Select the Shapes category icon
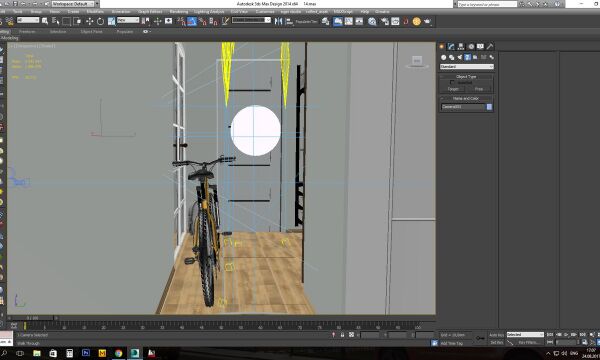The image size is (600, 360). [452, 57]
